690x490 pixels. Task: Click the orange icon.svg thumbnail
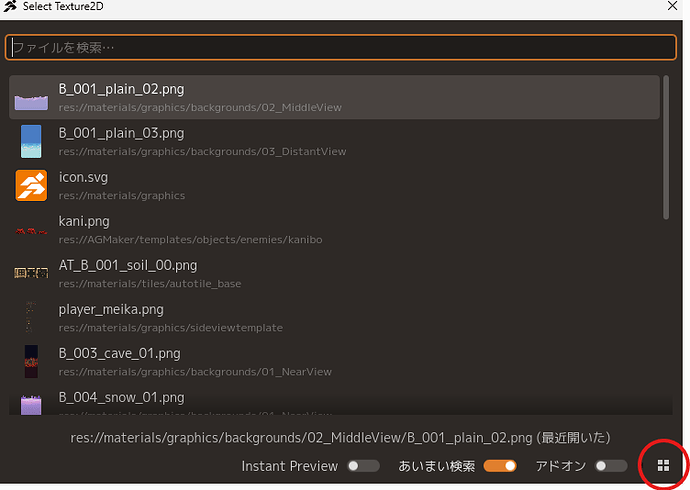click(31, 186)
